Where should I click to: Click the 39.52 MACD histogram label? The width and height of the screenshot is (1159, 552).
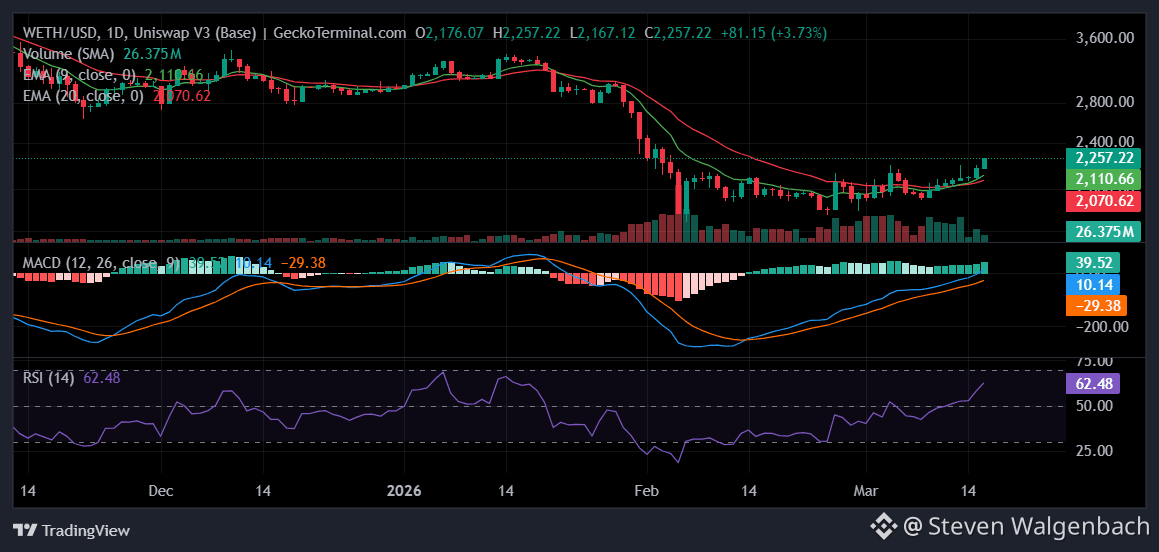[x=1093, y=263]
